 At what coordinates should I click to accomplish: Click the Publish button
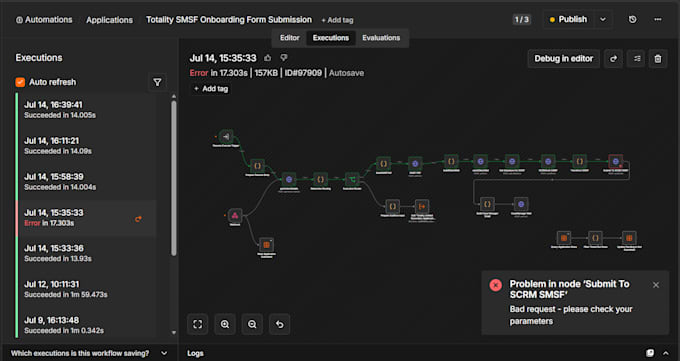click(569, 20)
